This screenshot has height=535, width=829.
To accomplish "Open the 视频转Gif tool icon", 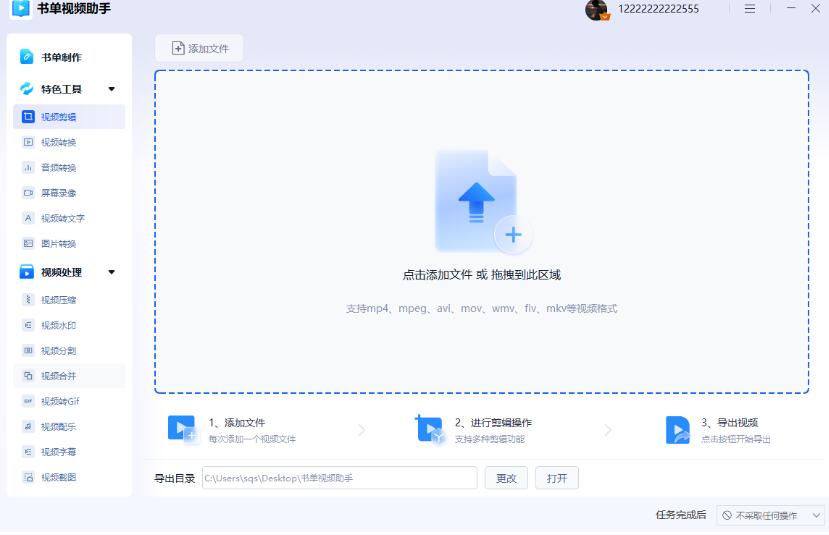I will click(x=29, y=401).
